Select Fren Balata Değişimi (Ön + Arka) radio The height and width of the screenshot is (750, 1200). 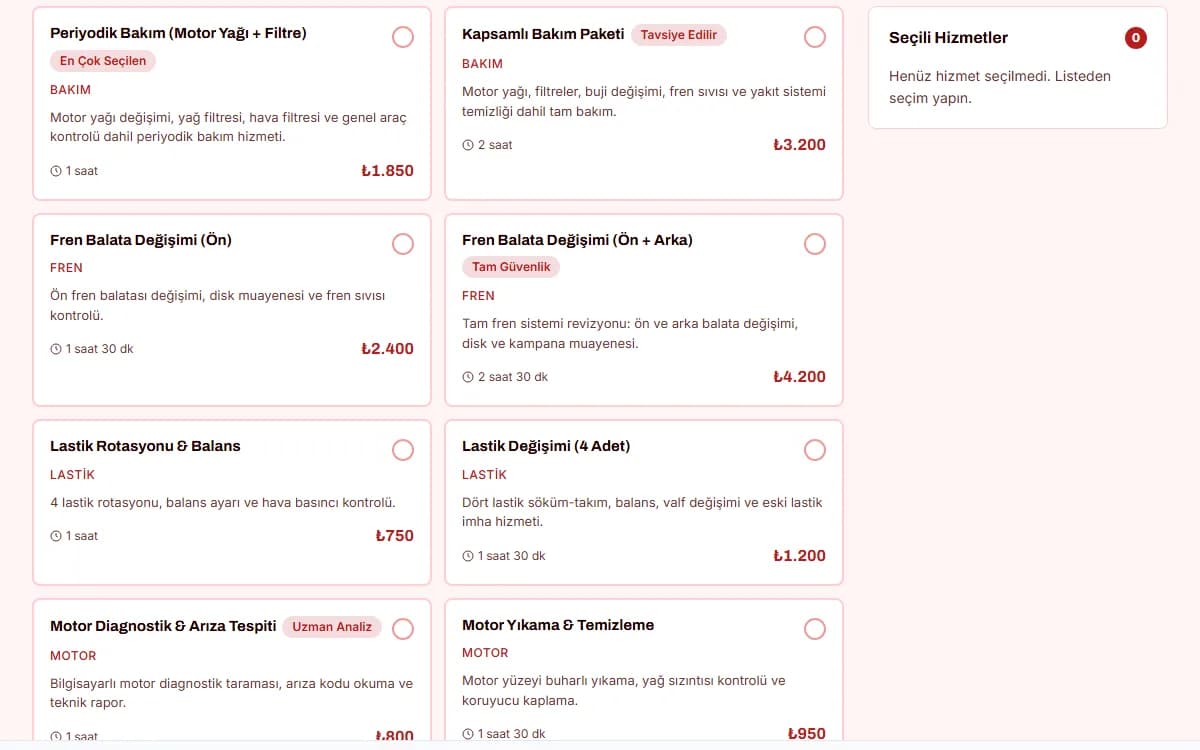[815, 244]
